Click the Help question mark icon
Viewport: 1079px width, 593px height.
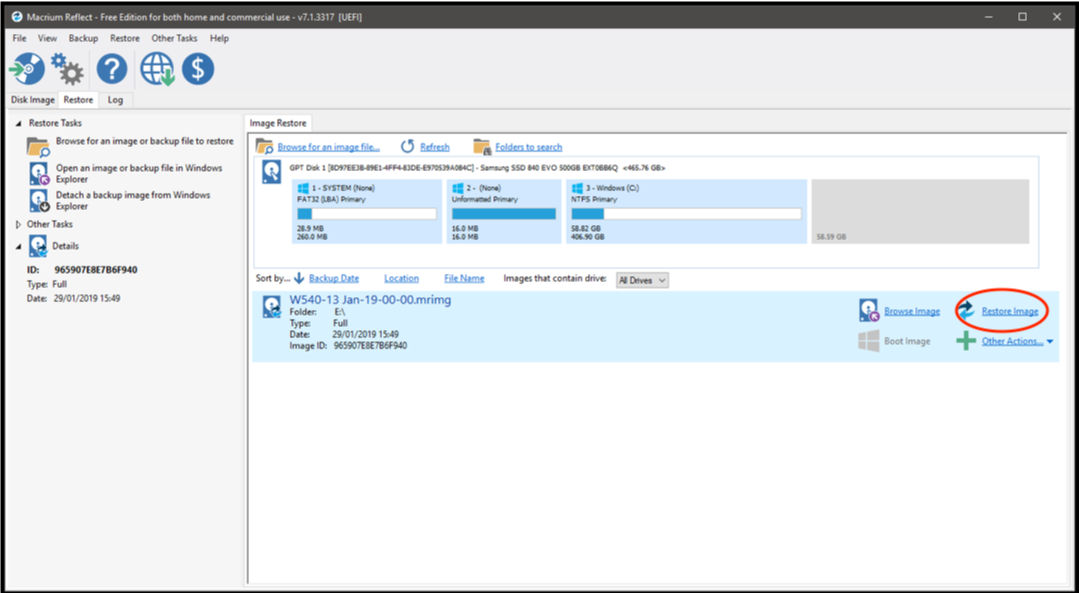(111, 69)
